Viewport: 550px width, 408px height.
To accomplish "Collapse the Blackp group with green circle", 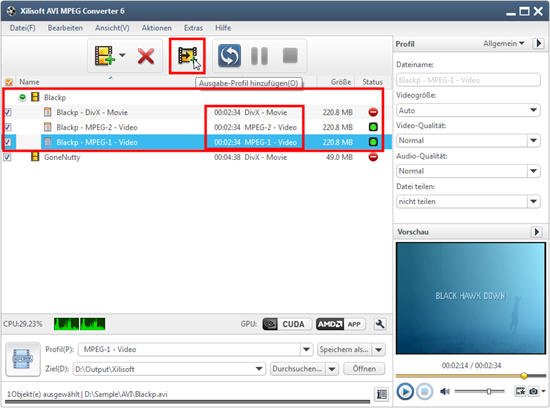I will point(22,97).
